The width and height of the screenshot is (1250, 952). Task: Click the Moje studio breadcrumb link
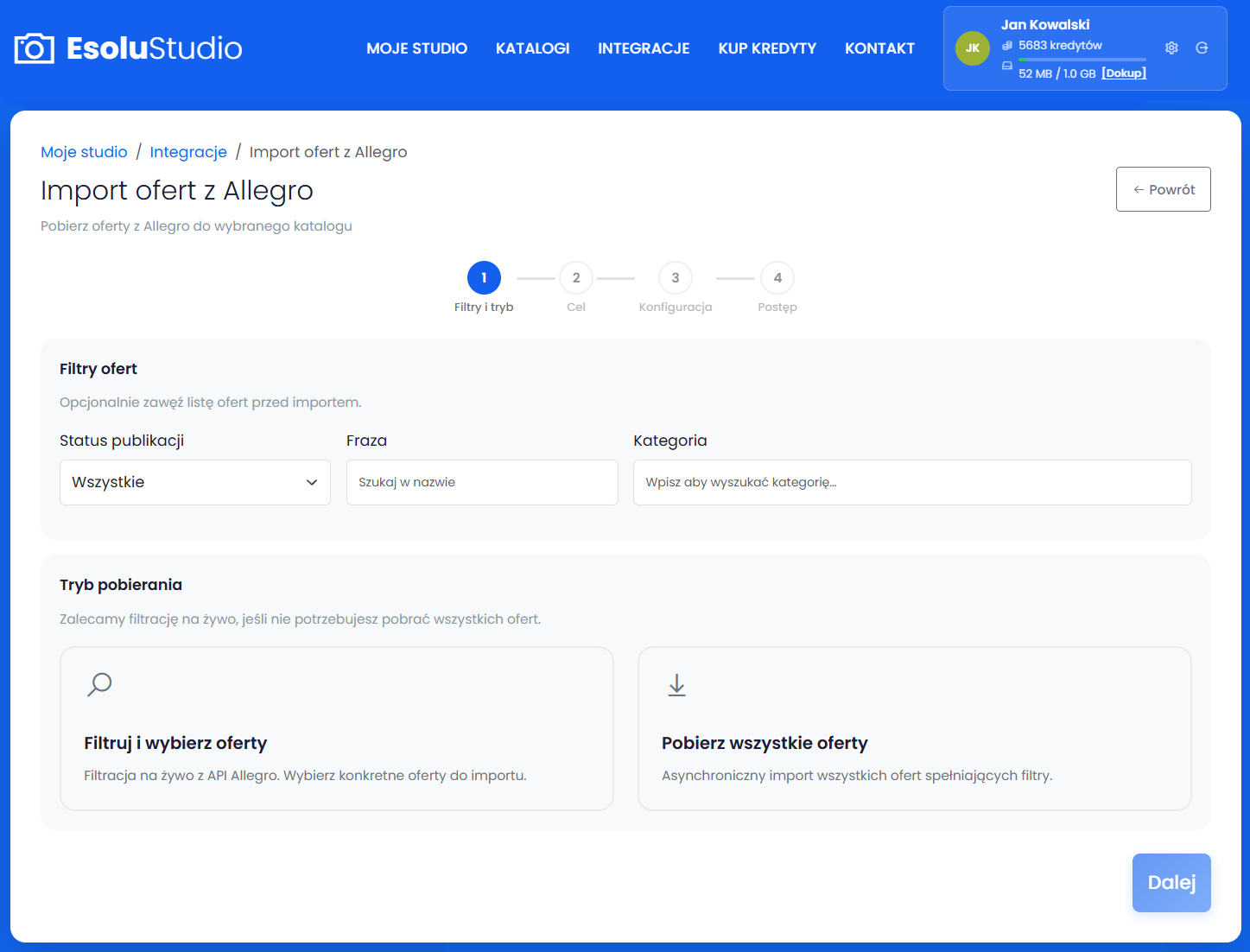click(x=84, y=152)
